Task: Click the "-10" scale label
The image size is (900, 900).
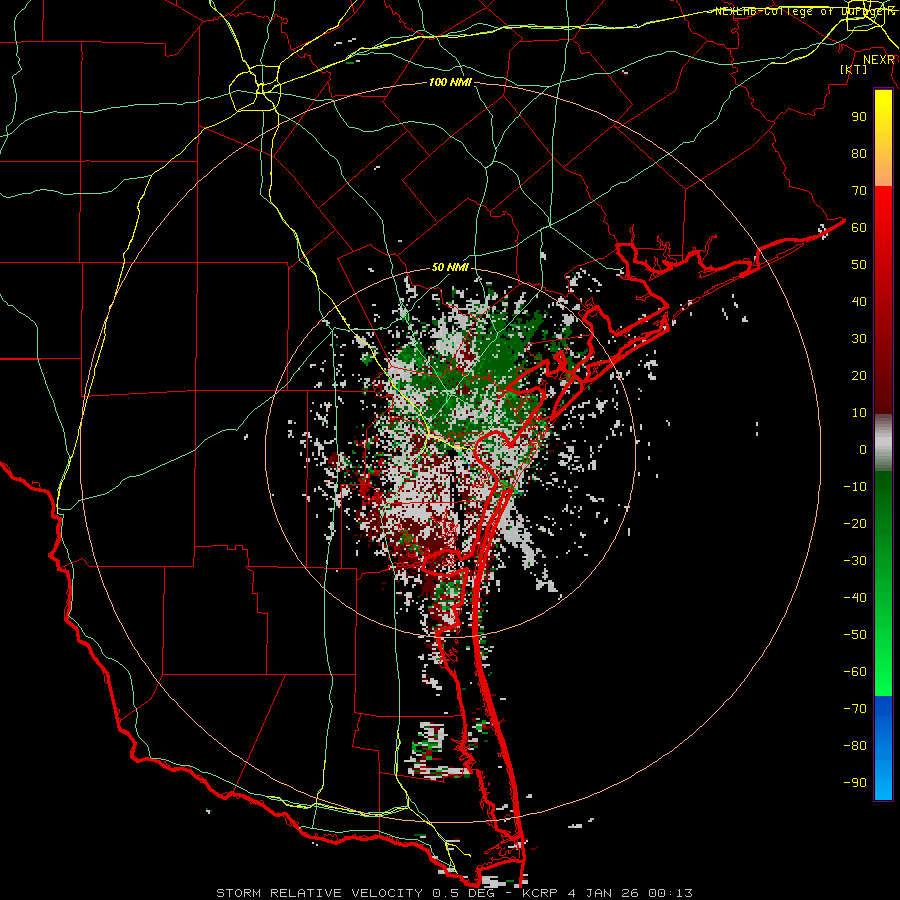Action: [x=855, y=487]
